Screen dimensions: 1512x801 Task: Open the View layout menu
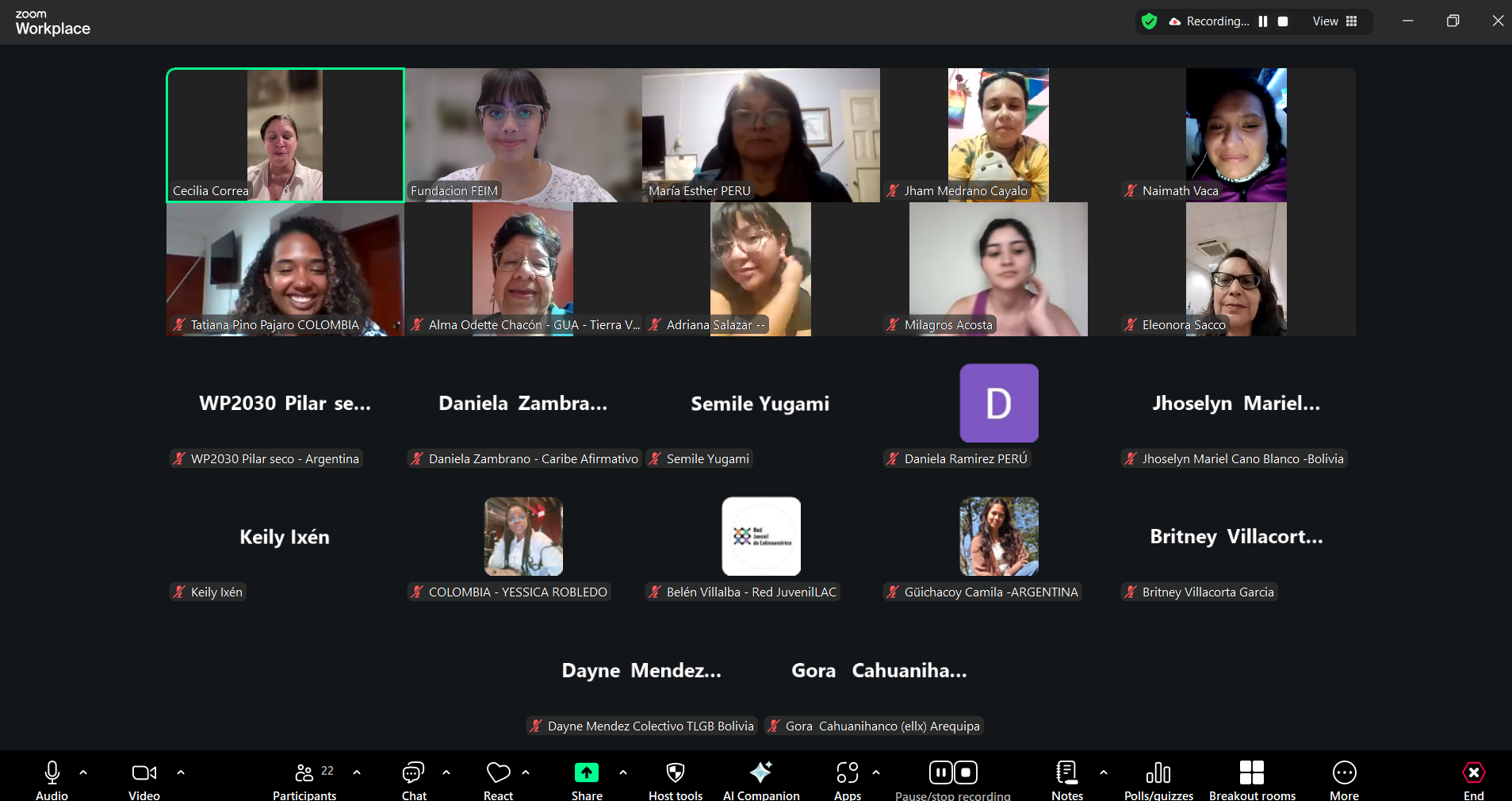[x=1334, y=21]
